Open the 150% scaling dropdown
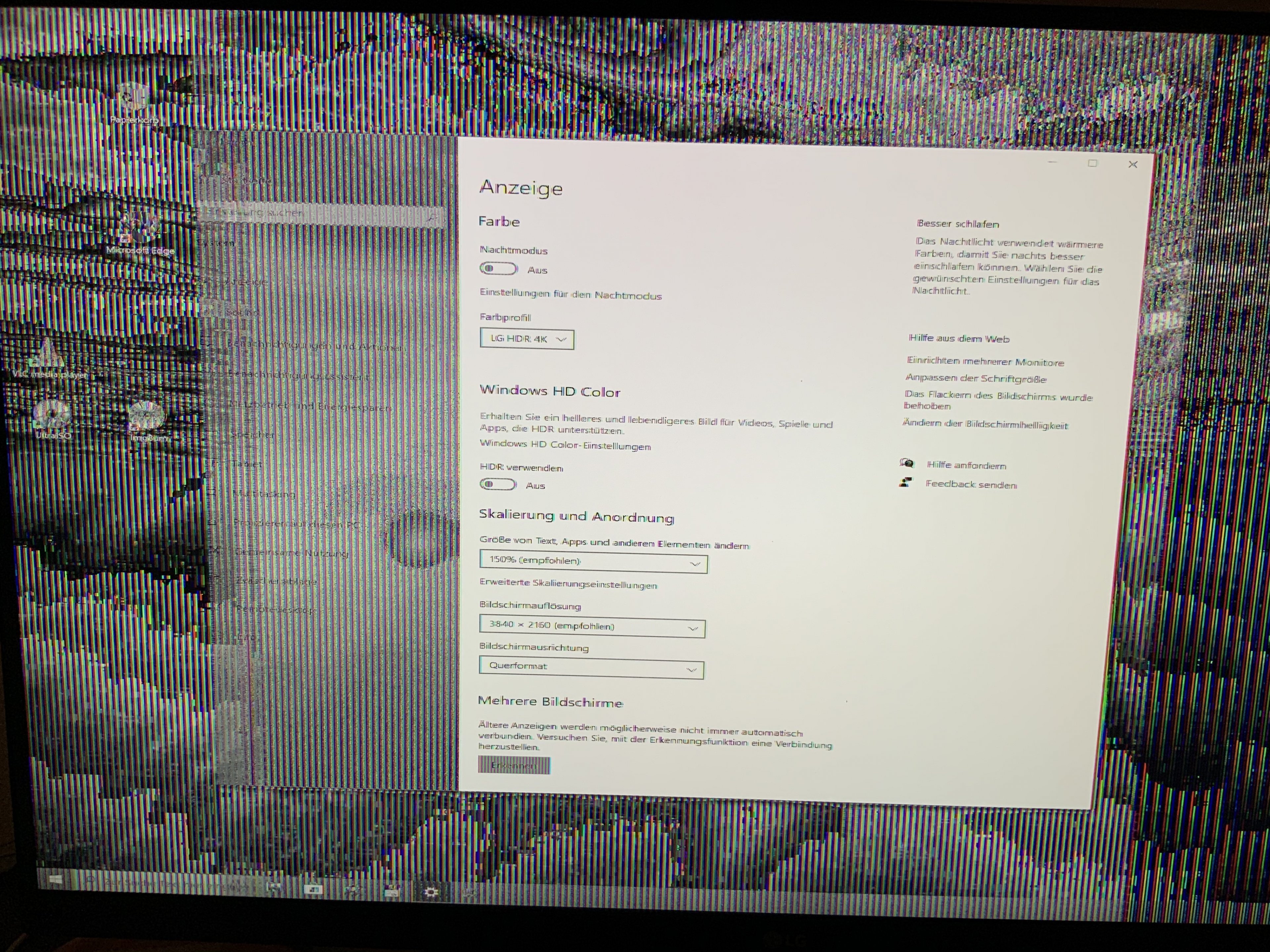This screenshot has height=952, width=1270. [593, 562]
